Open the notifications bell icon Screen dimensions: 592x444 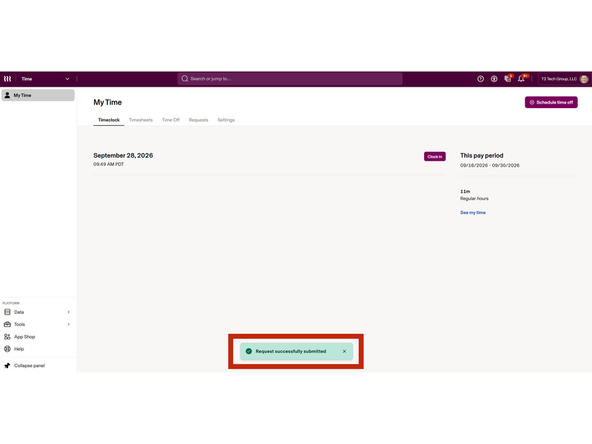(522, 79)
